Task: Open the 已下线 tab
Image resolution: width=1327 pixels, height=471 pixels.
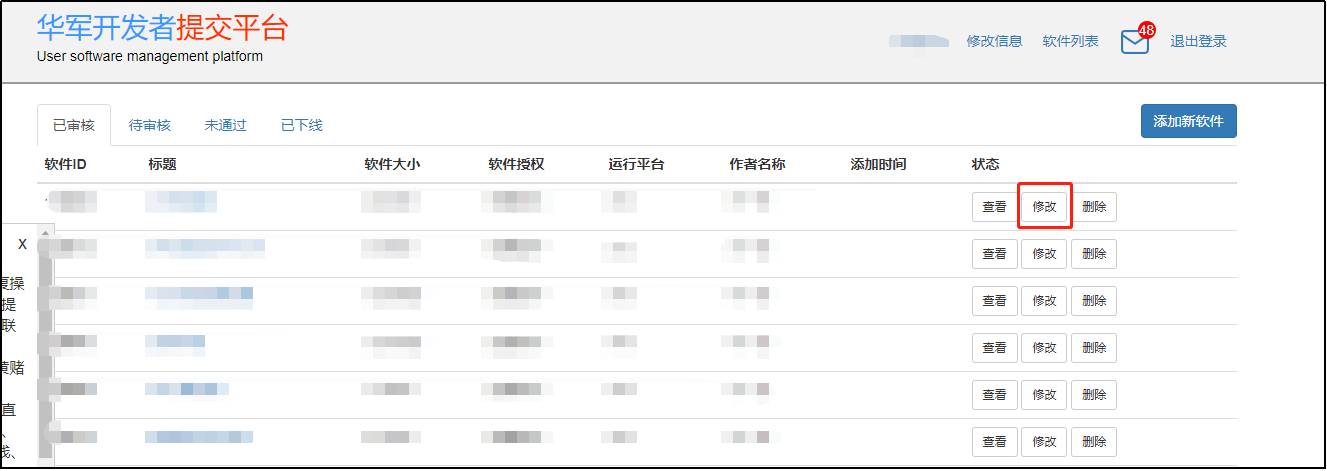Action: click(301, 125)
